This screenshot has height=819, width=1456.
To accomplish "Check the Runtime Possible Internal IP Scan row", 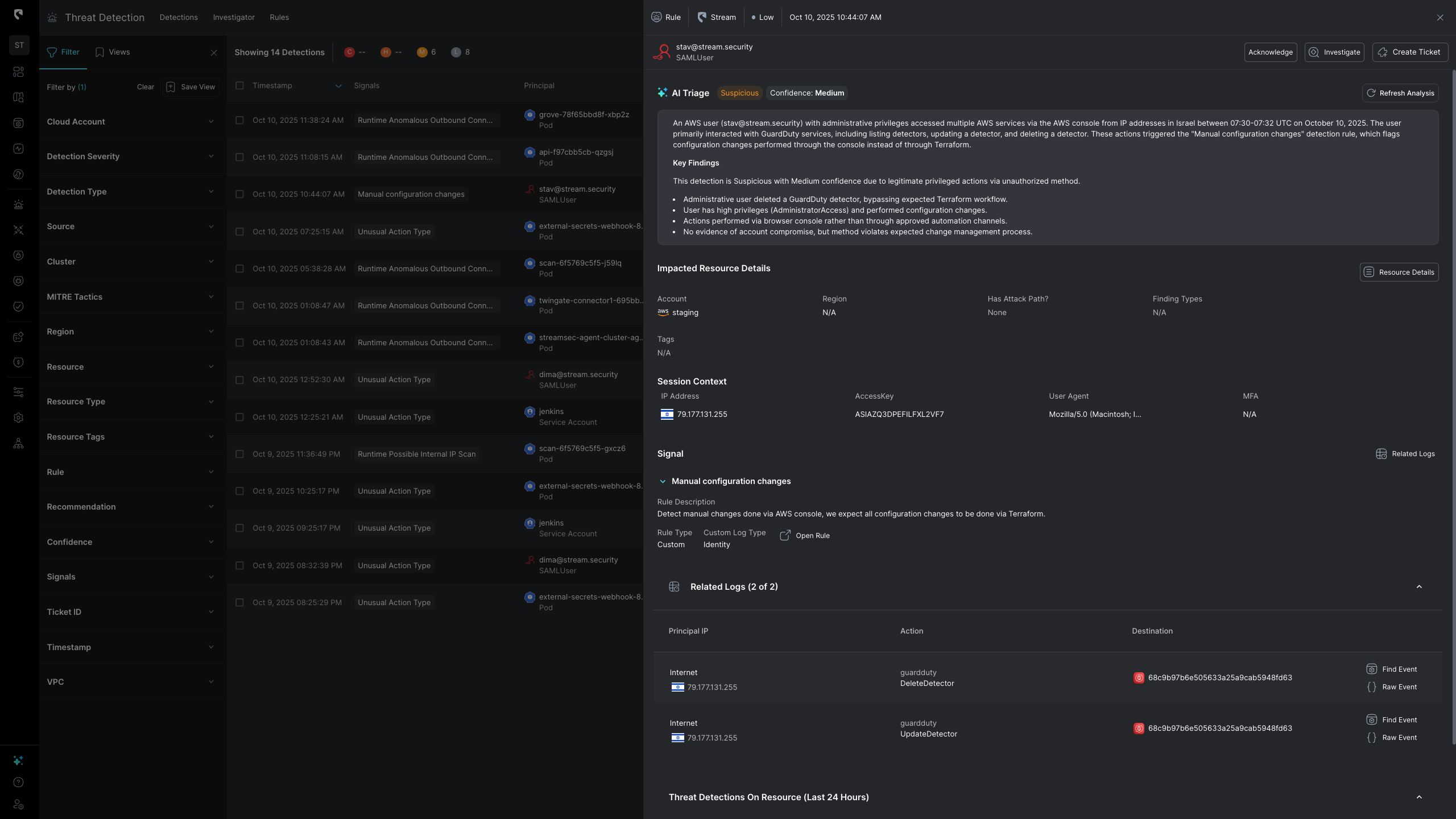I will pos(239,454).
